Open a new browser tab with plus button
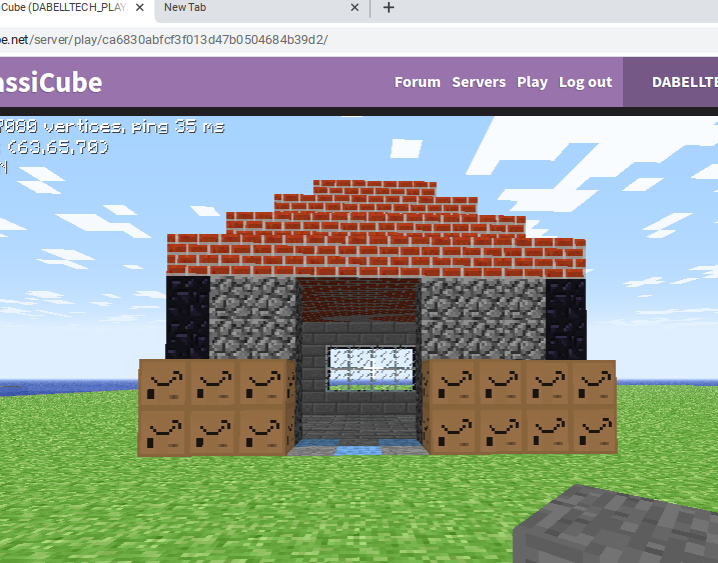The height and width of the screenshot is (563, 718). pyautogui.click(x=388, y=7)
